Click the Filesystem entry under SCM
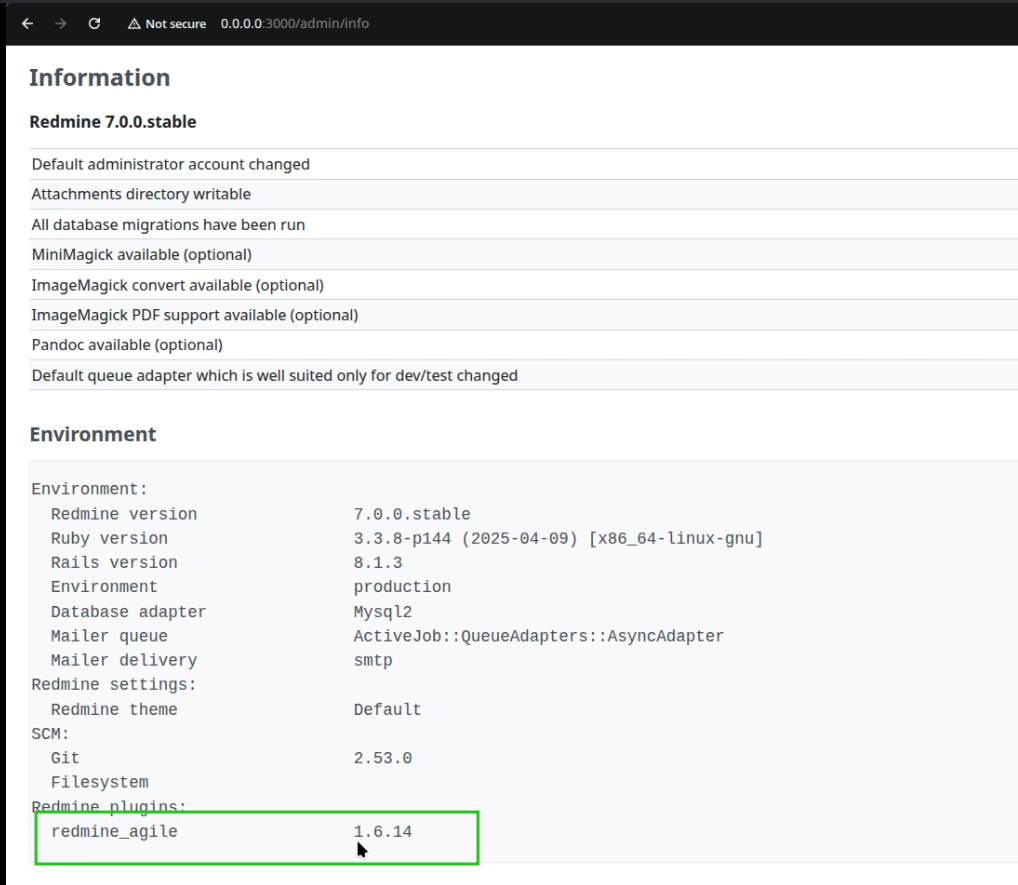 click(x=99, y=782)
